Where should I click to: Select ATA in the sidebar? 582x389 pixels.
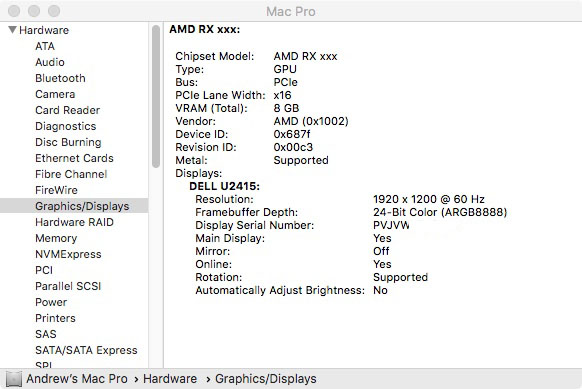click(45, 46)
